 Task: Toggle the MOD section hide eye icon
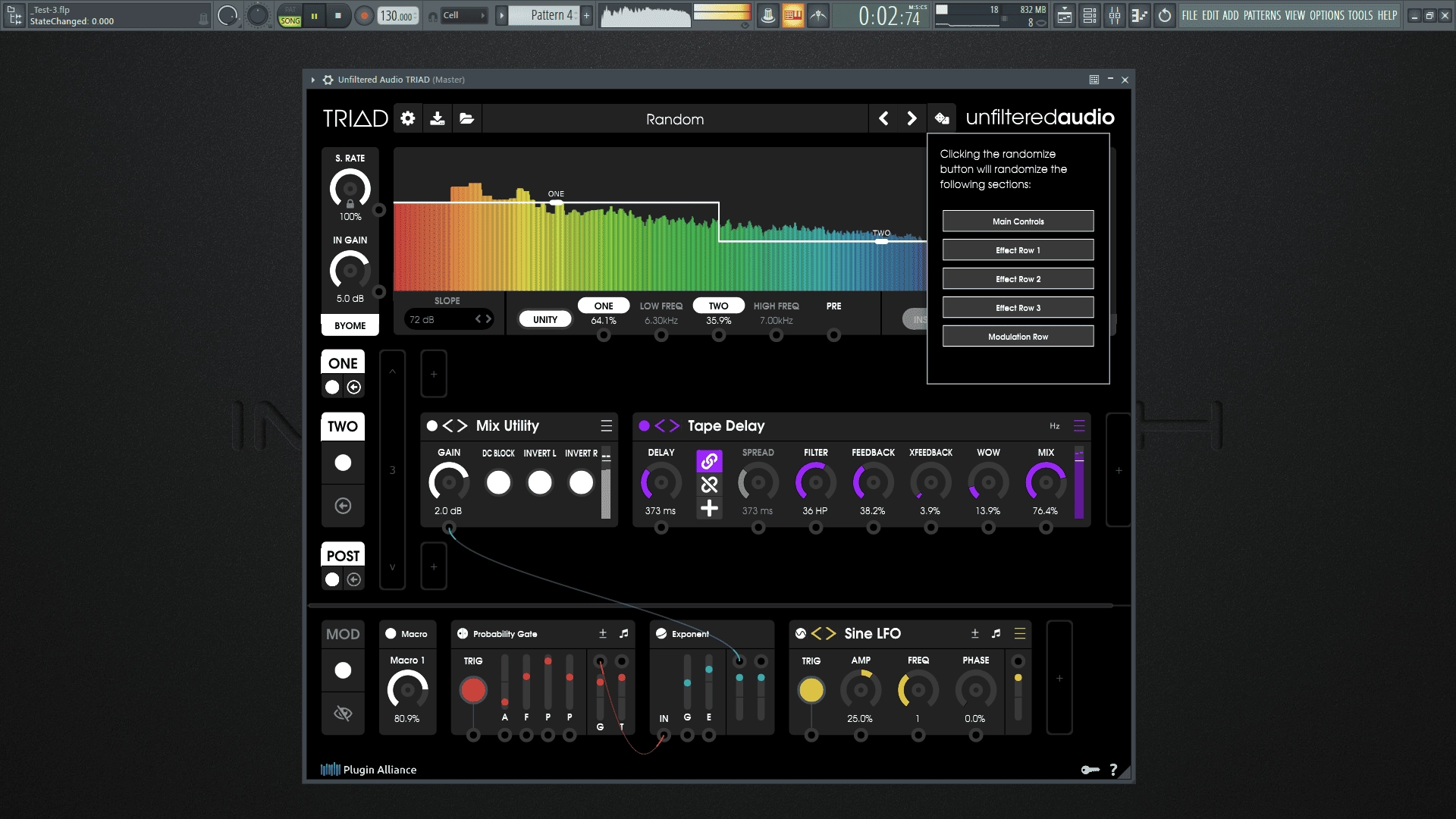coord(343,713)
